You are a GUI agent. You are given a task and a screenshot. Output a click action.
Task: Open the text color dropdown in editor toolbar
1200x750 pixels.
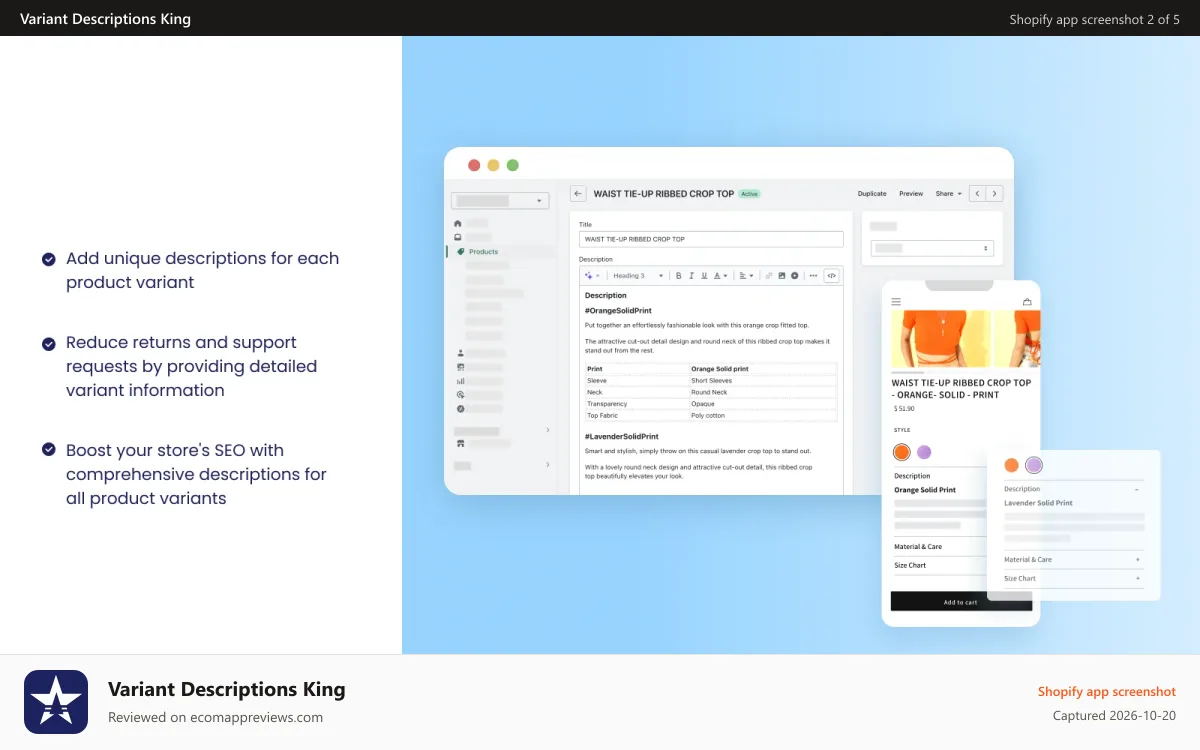tap(720, 276)
